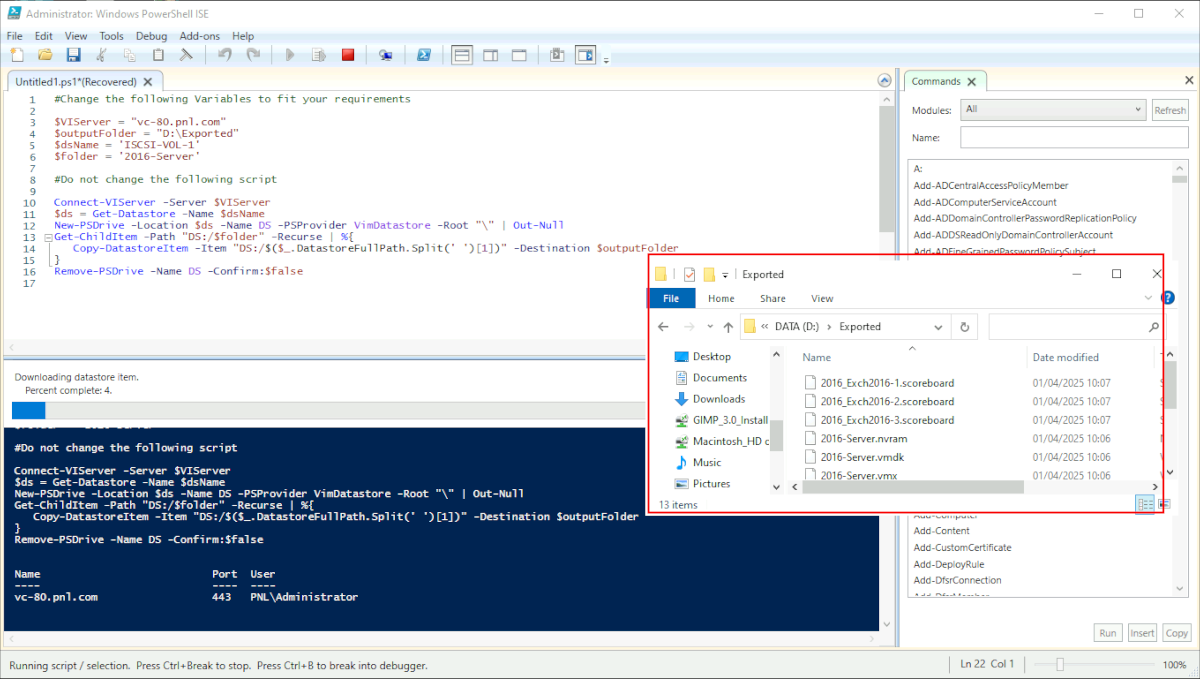This screenshot has width=1200, height=679.
Task: Click the Run Selection icon
Action: point(319,55)
